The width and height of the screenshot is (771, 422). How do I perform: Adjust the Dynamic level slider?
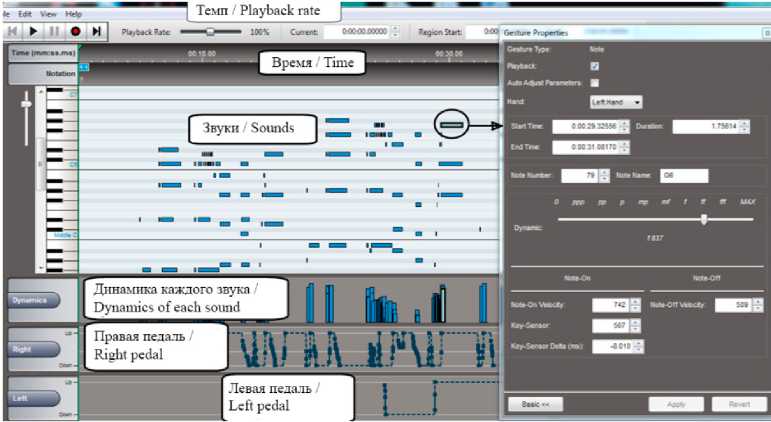coord(704,219)
